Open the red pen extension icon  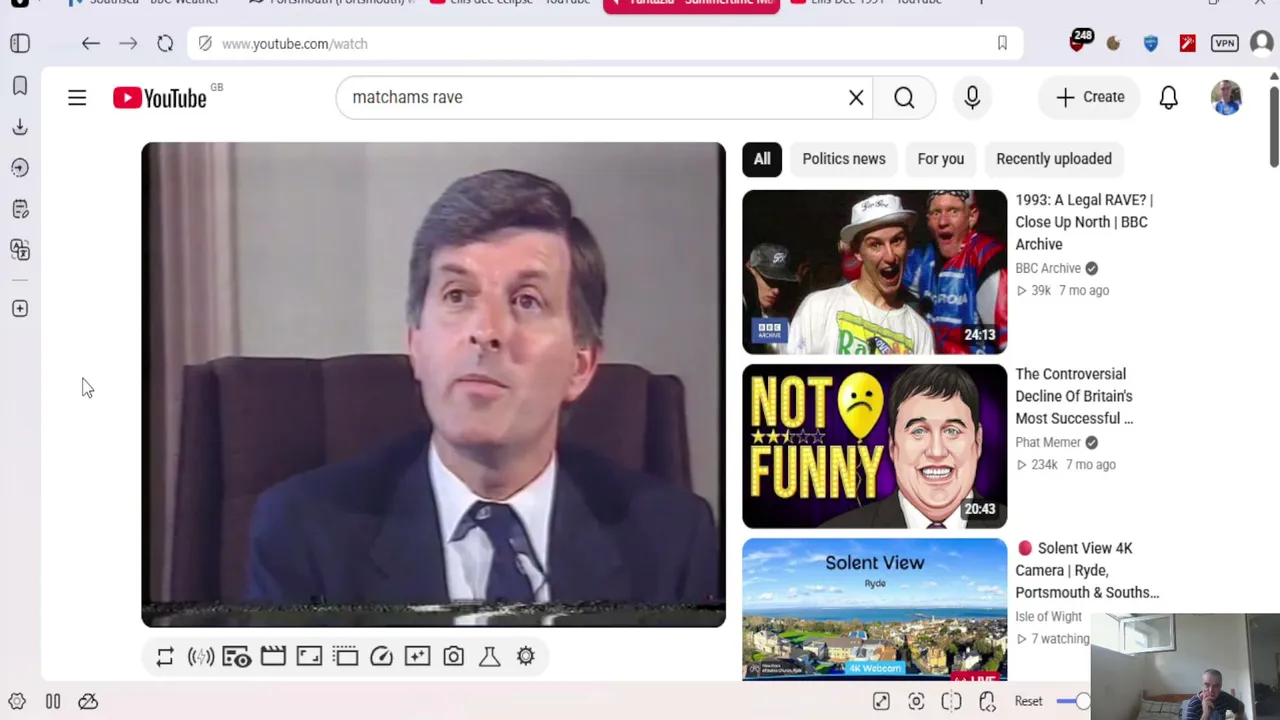[x=1187, y=43]
